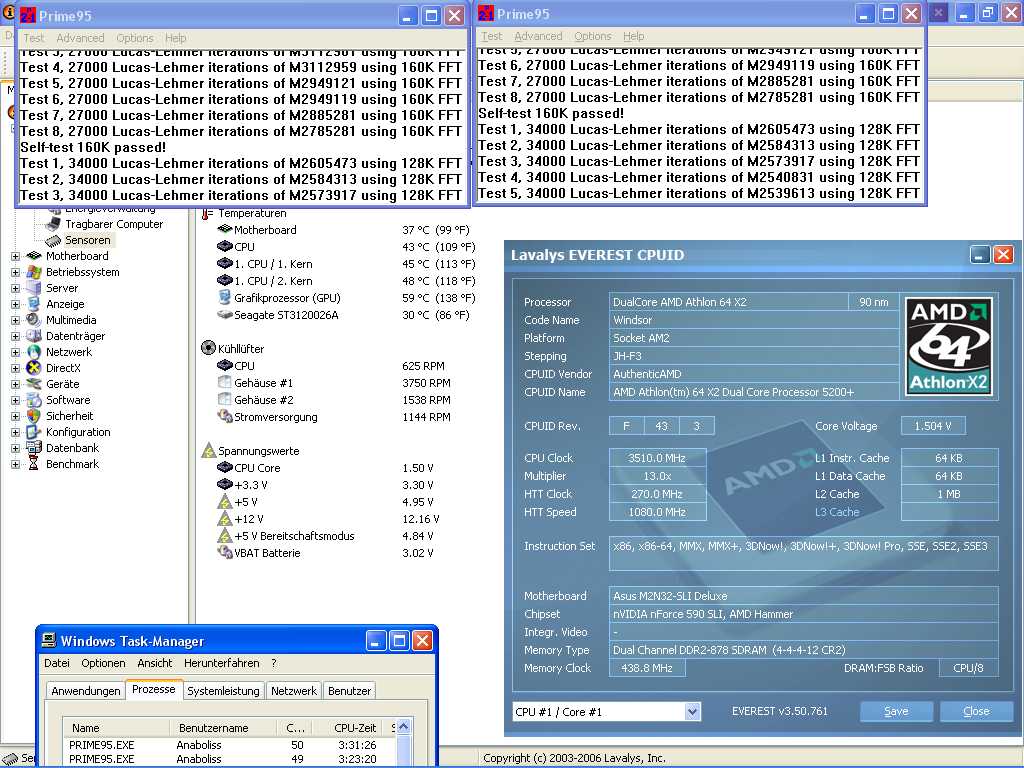
Task: Click the VBAT Batterie icon
Action: point(225,552)
